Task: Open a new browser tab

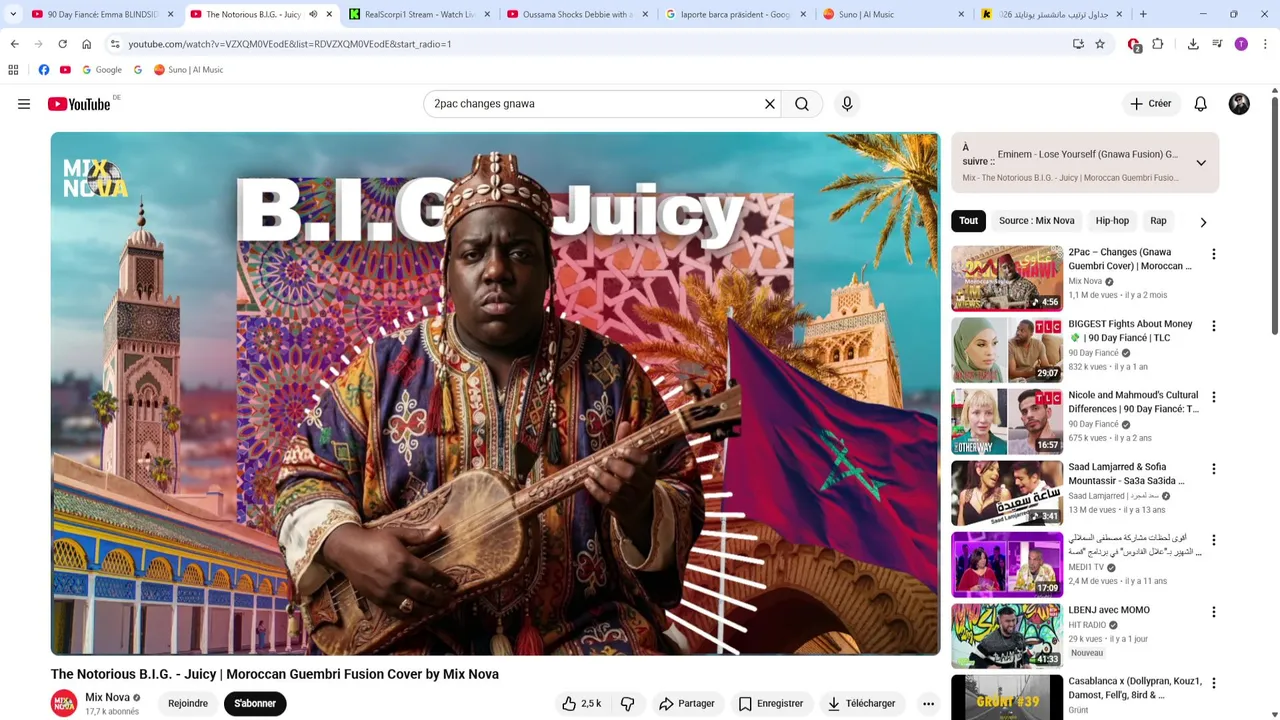Action: pyautogui.click(x=1143, y=14)
